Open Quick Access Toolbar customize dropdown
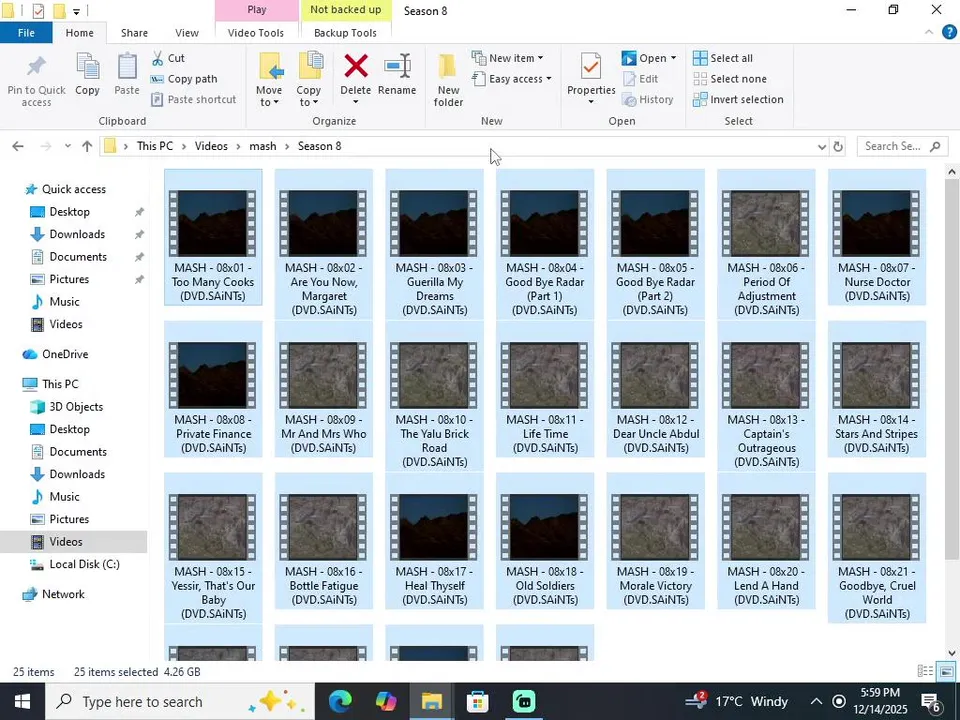Image resolution: width=960 pixels, height=720 pixels. [77, 11]
